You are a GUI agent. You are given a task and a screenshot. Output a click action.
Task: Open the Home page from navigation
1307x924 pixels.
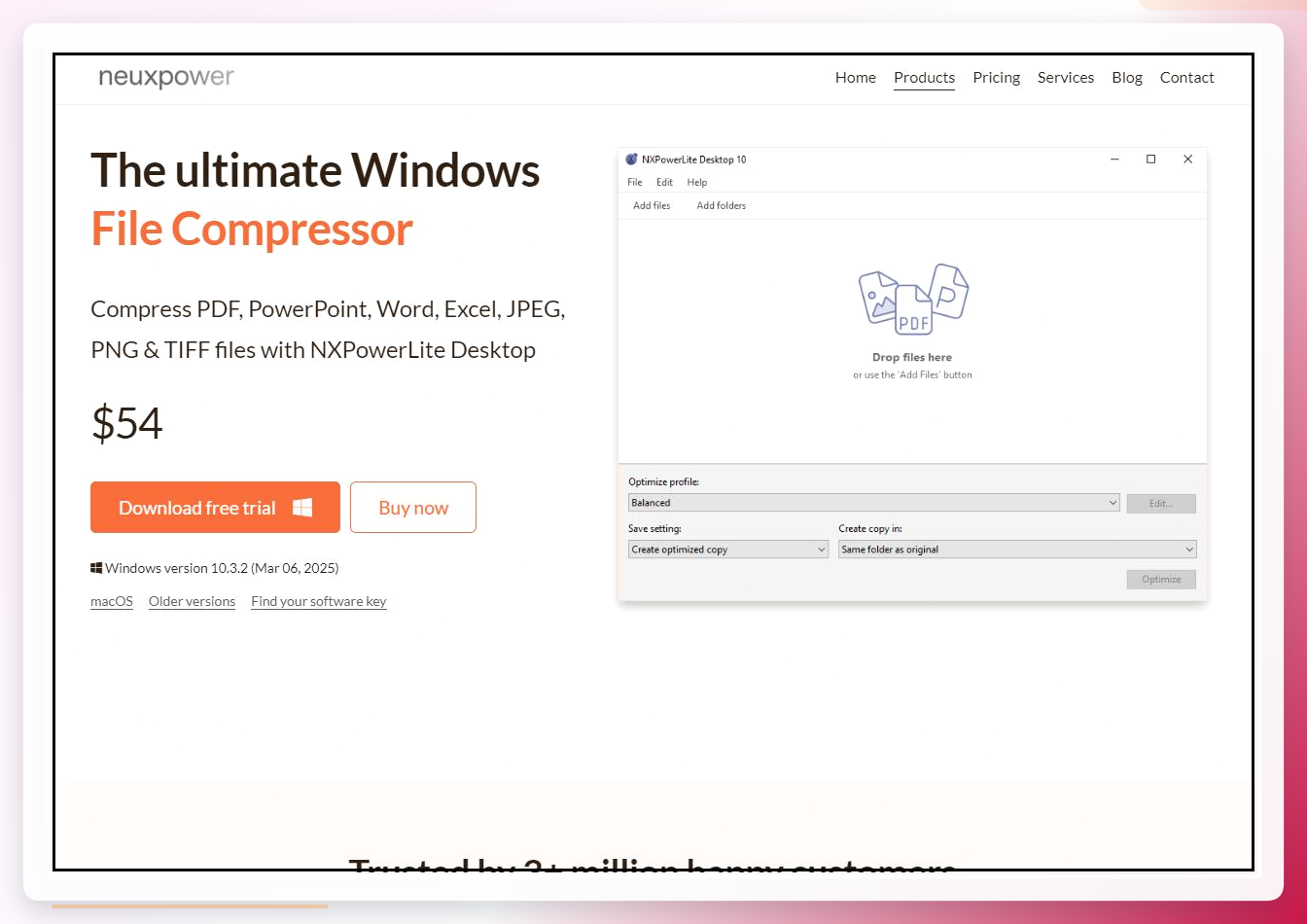[856, 78]
